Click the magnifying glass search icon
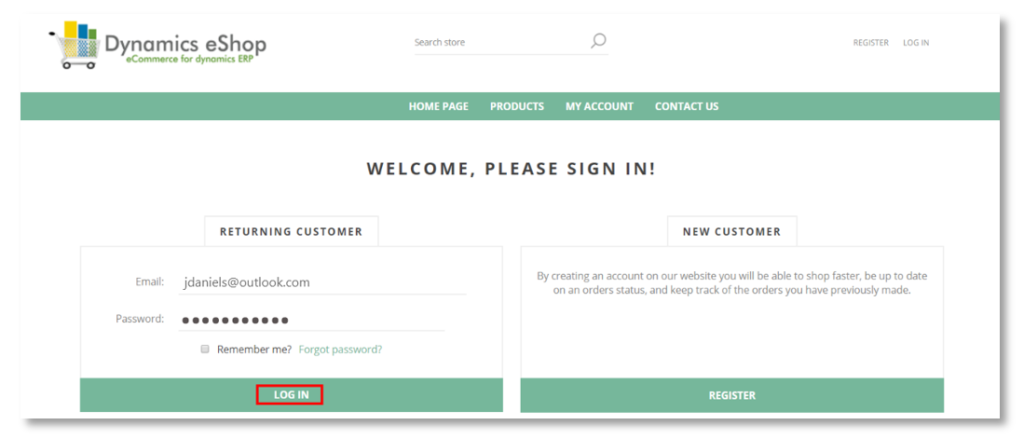Image resolution: width=1024 pixels, height=439 pixels. [598, 41]
